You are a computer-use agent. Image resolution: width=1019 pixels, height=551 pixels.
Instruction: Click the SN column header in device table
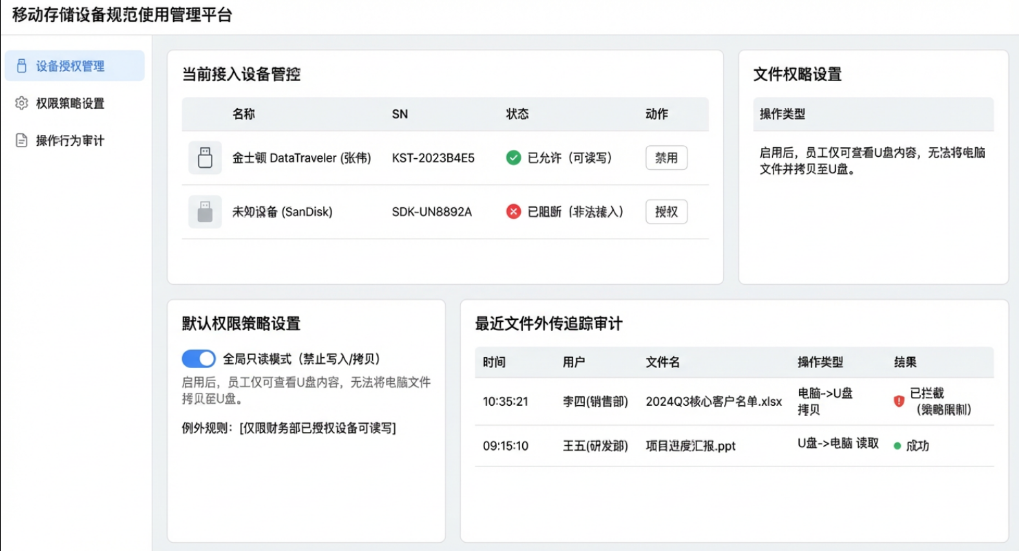pos(400,114)
